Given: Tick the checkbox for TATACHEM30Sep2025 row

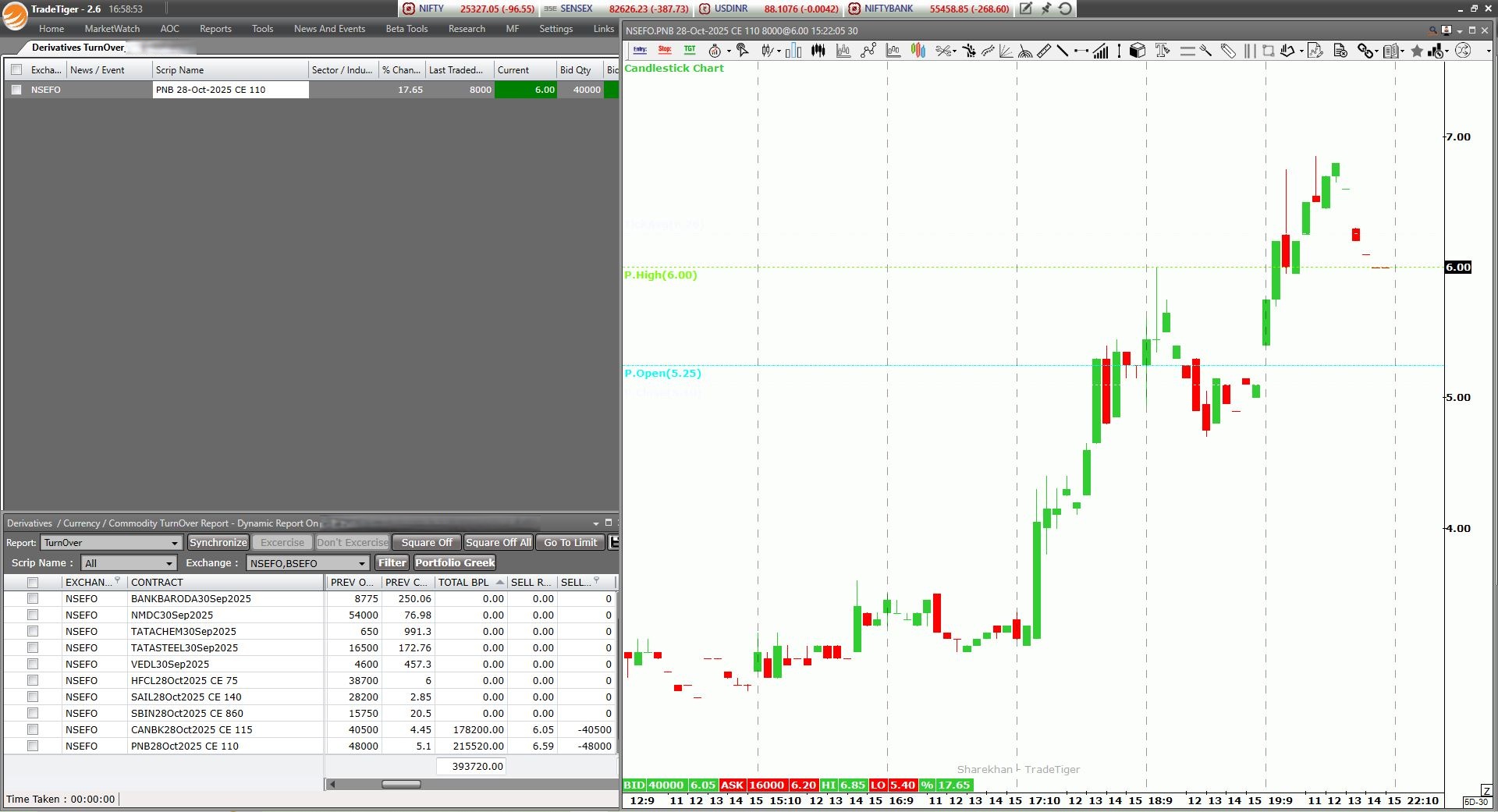Looking at the screenshot, I should pos(33,631).
